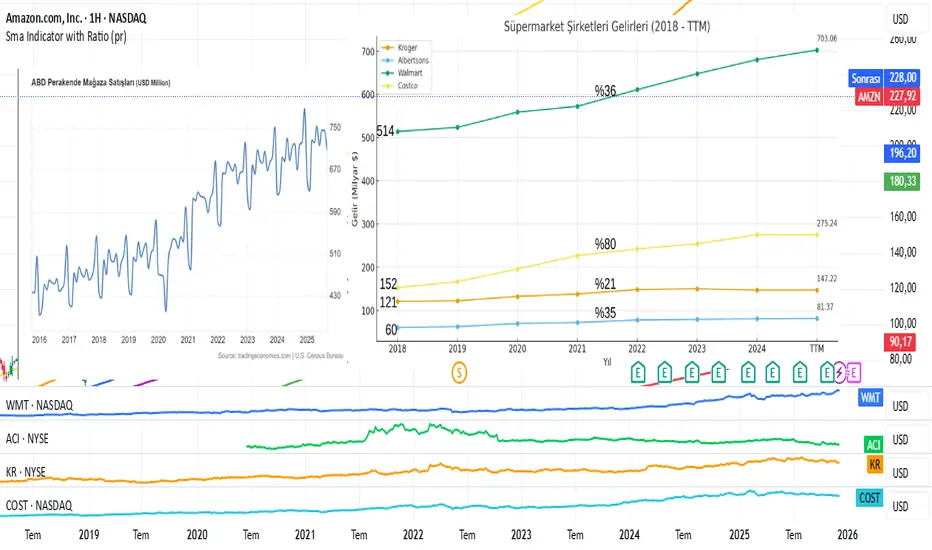Image resolution: width=932 pixels, height=550 pixels.
Task: Click the leftmost green earnings 'E' marker
Action: point(638,373)
